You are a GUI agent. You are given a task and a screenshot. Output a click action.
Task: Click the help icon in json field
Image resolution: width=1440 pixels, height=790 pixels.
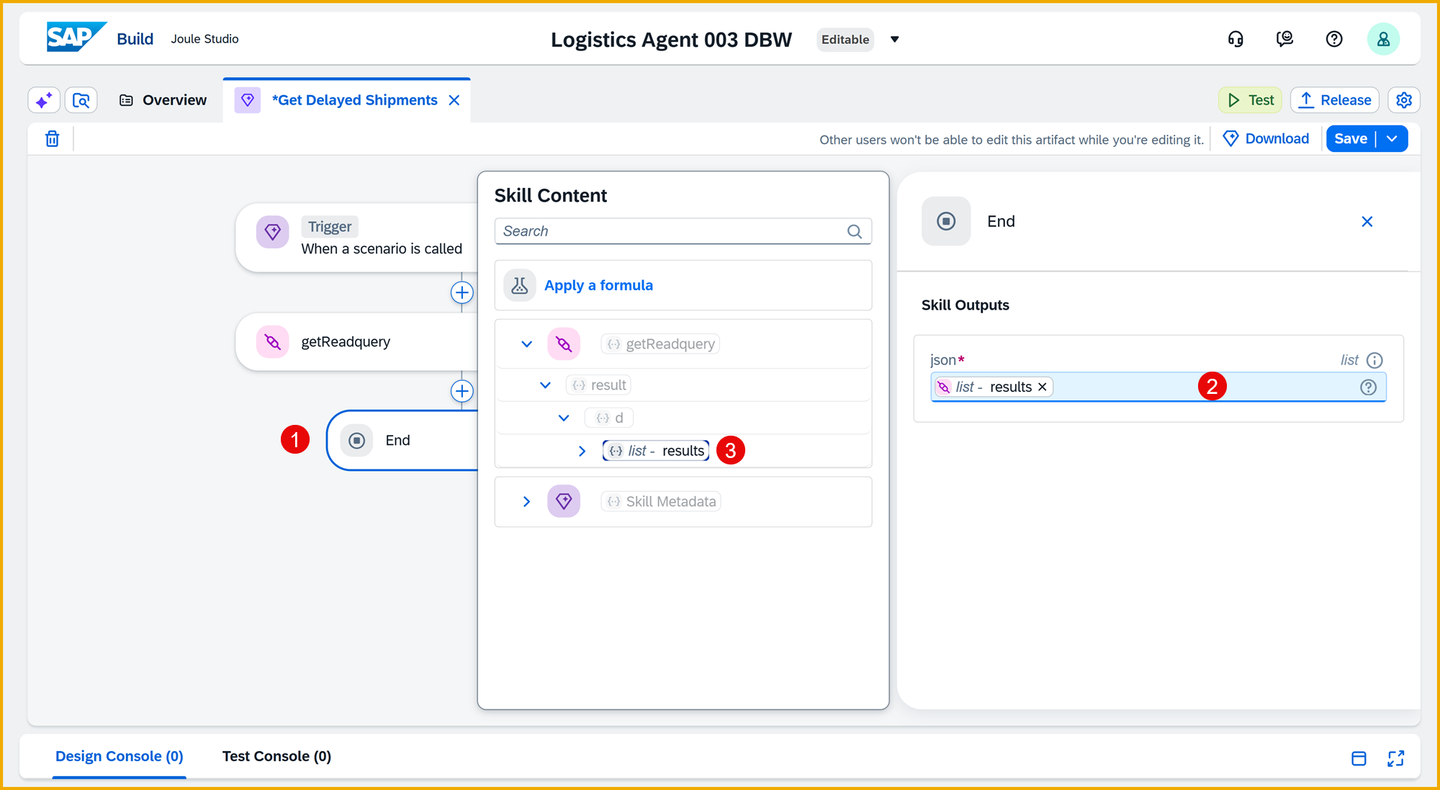coord(1368,387)
